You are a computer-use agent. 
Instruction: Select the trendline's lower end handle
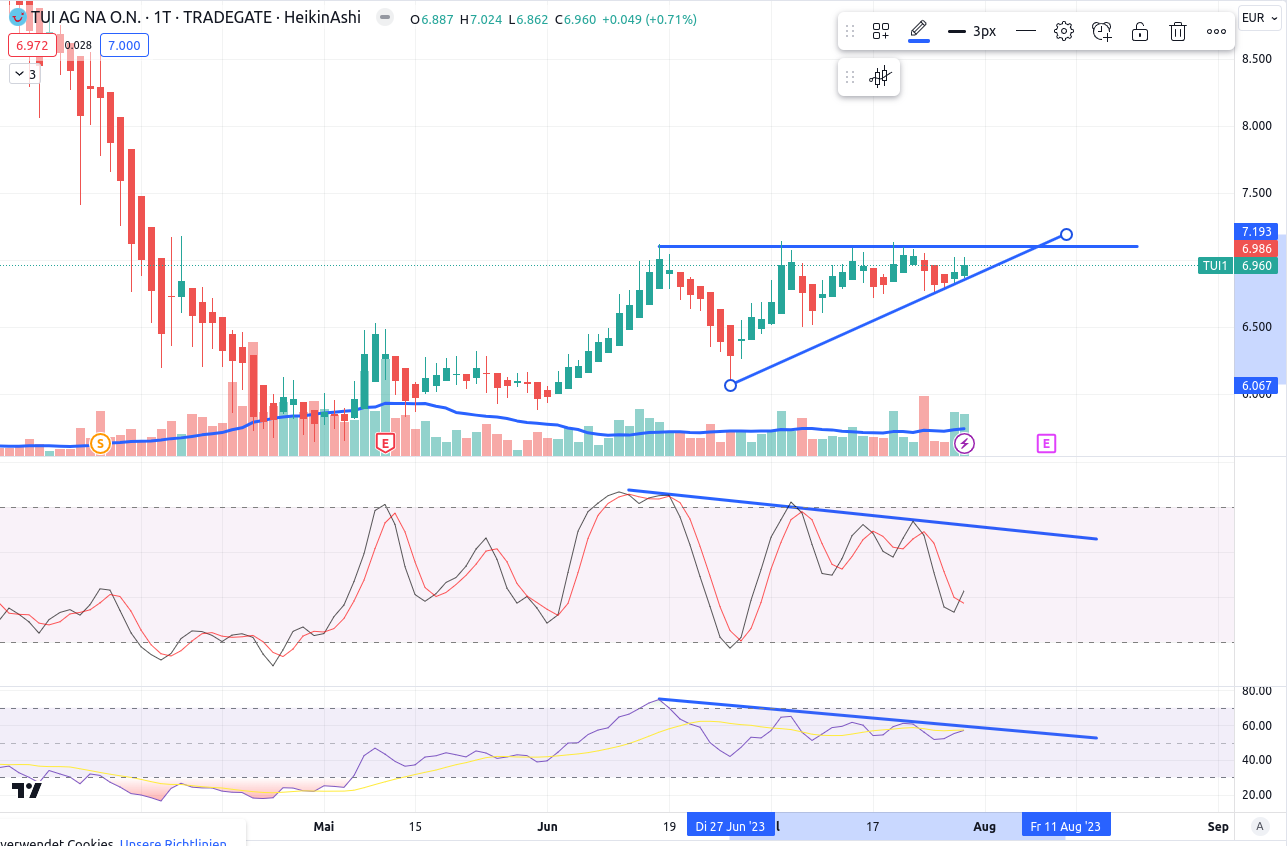[730, 385]
